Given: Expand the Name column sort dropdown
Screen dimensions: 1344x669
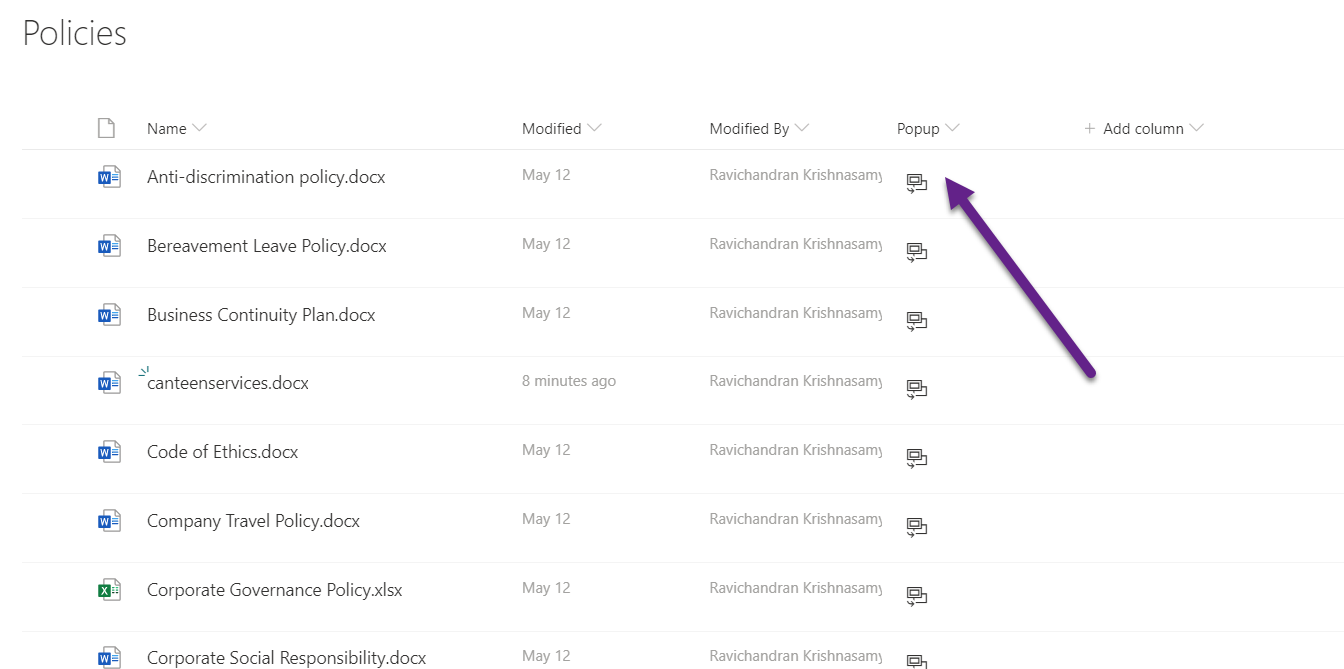Looking at the screenshot, I should tap(199, 128).
